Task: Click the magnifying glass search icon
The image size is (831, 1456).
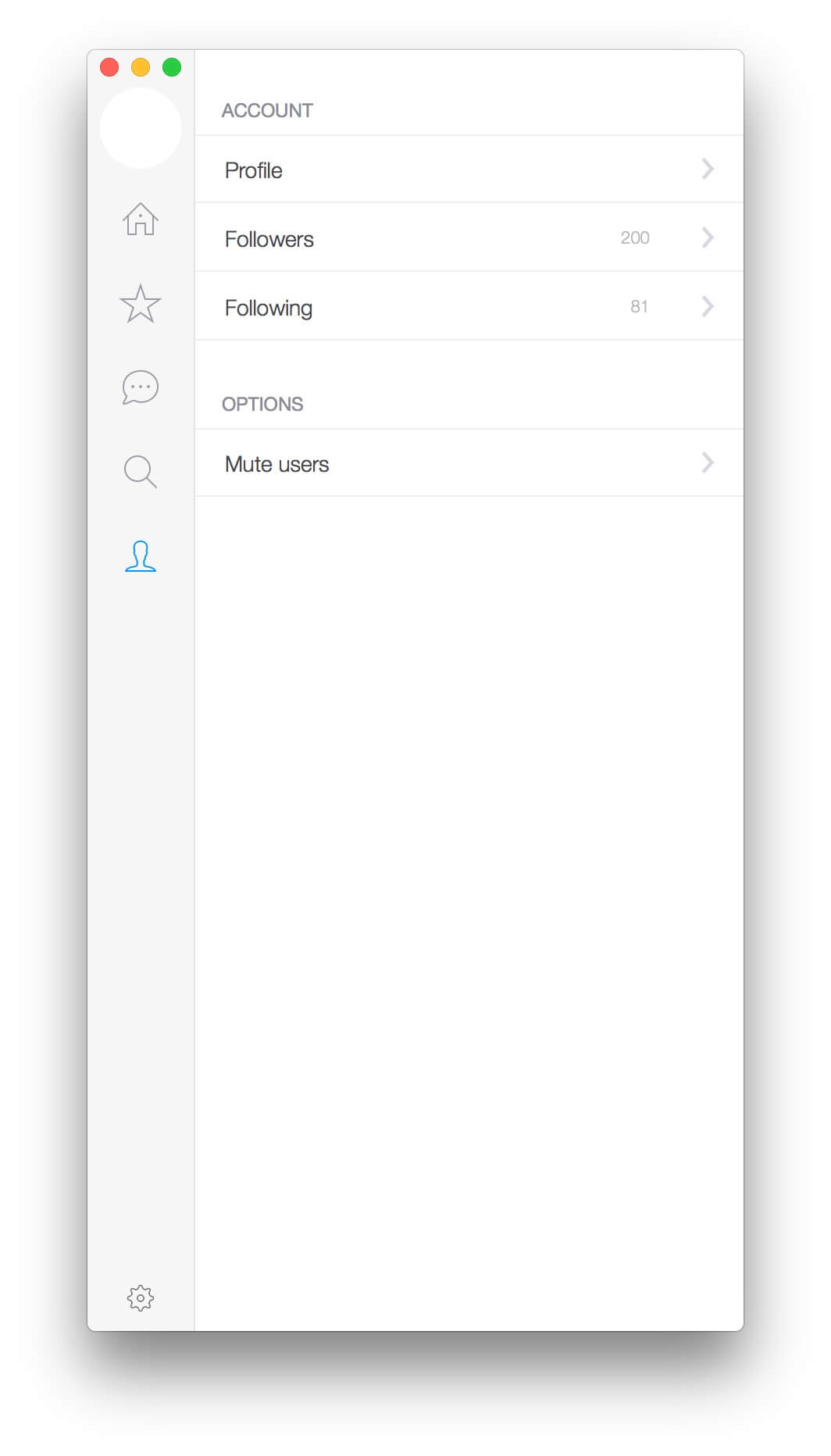Action: click(x=141, y=471)
